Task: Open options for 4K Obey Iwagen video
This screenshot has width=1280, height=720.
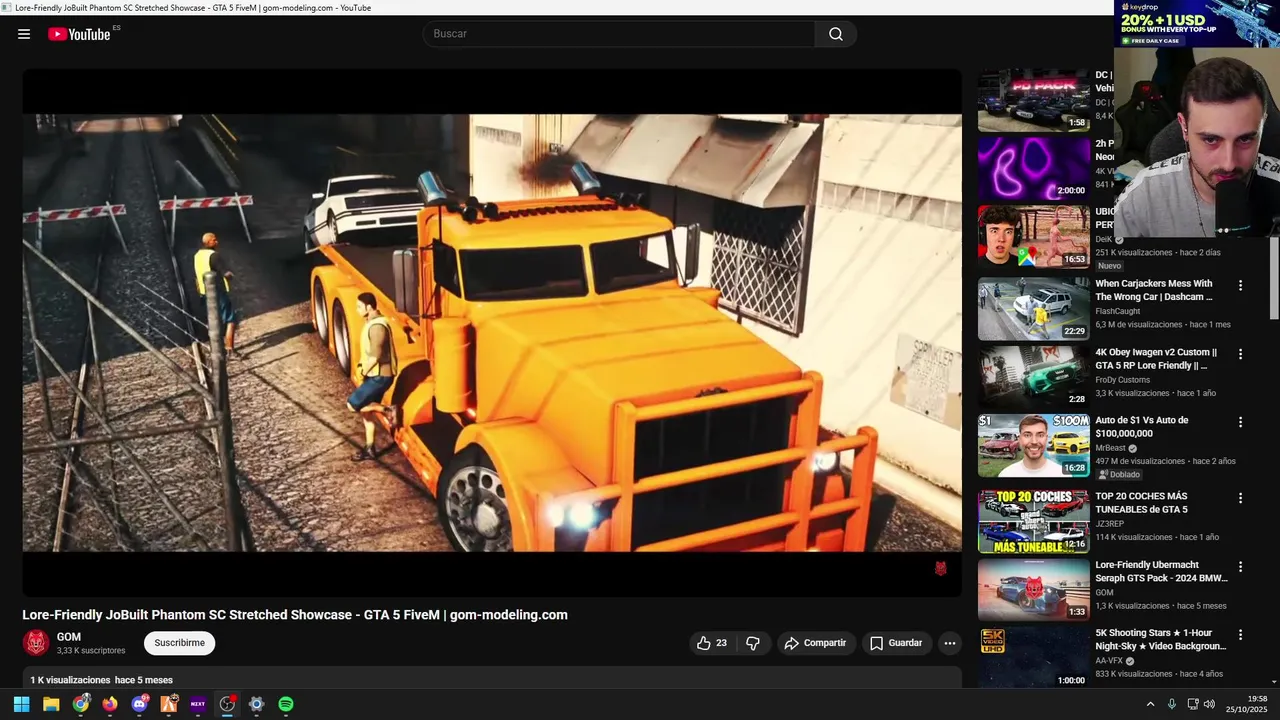Action: click(1240, 354)
